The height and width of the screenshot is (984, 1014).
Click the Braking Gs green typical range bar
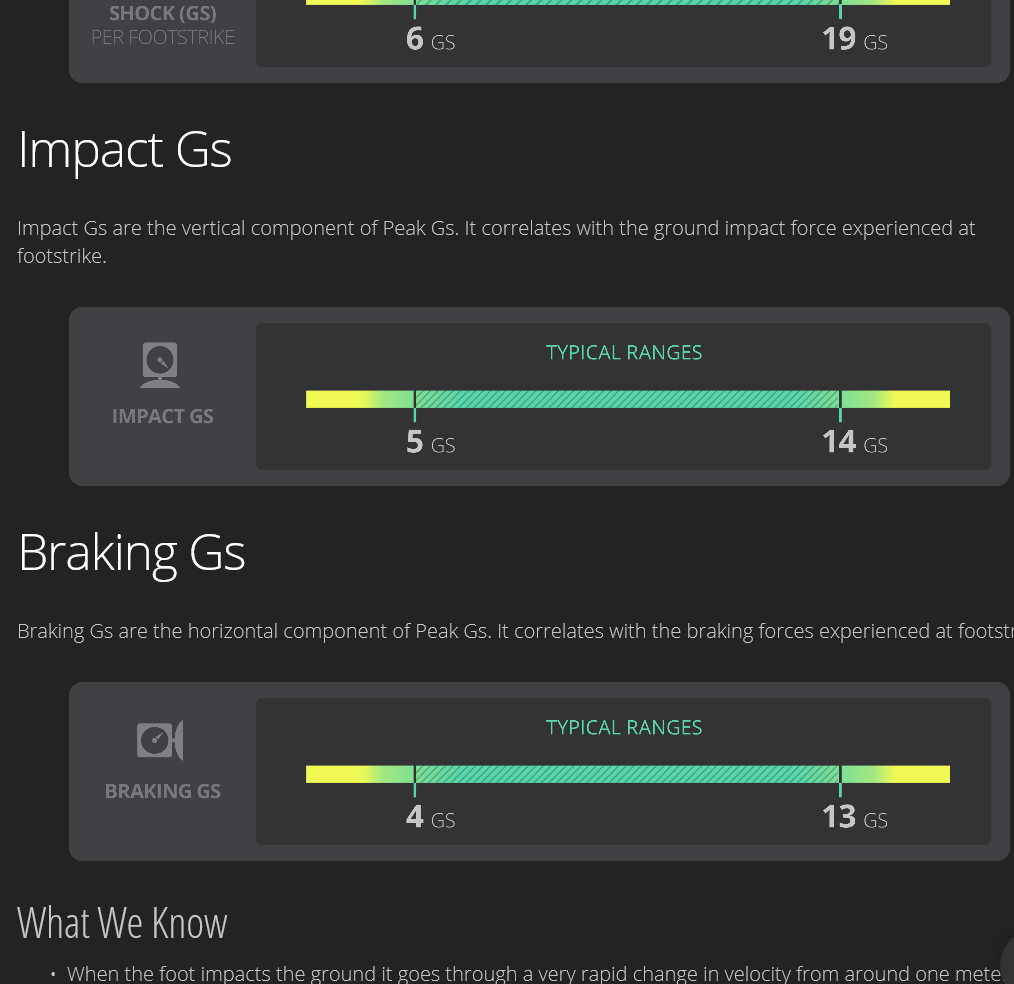click(627, 774)
